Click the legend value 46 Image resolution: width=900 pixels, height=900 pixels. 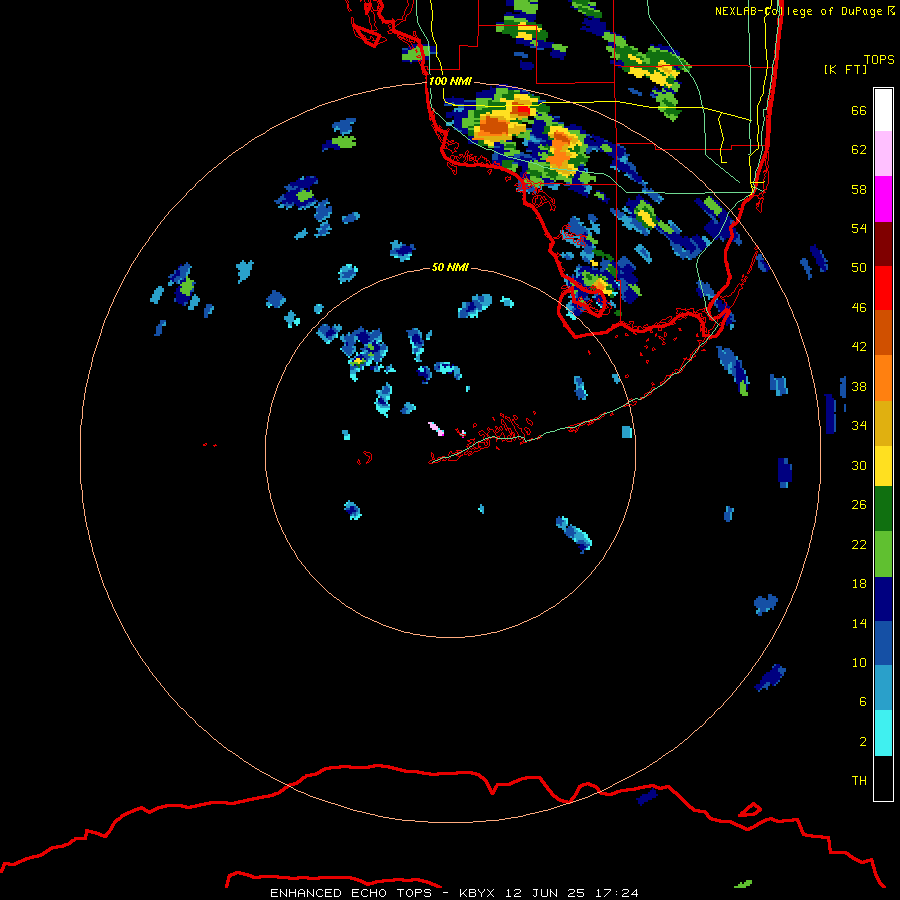coord(859,308)
